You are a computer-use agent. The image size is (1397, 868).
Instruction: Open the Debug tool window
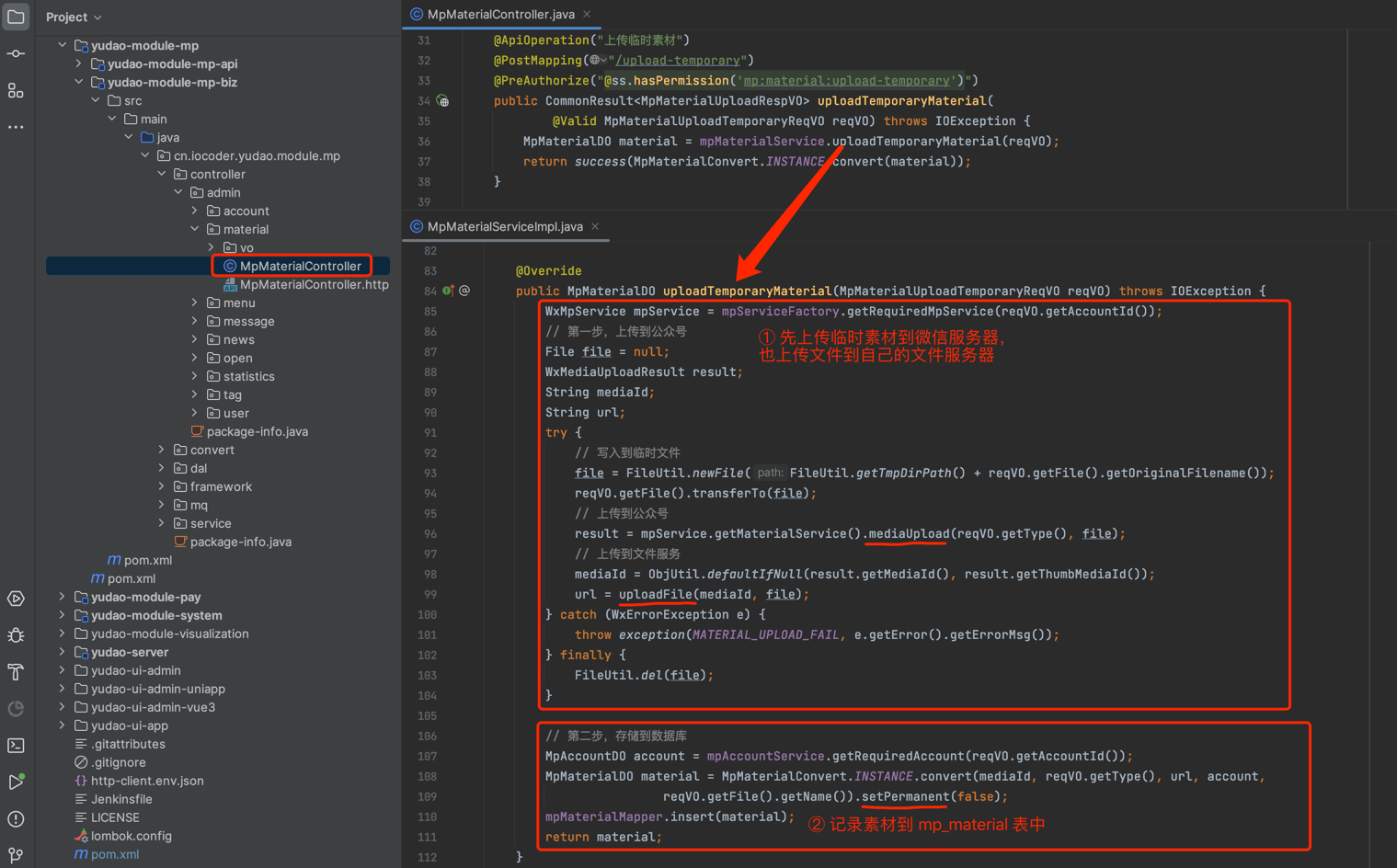click(16, 635)
